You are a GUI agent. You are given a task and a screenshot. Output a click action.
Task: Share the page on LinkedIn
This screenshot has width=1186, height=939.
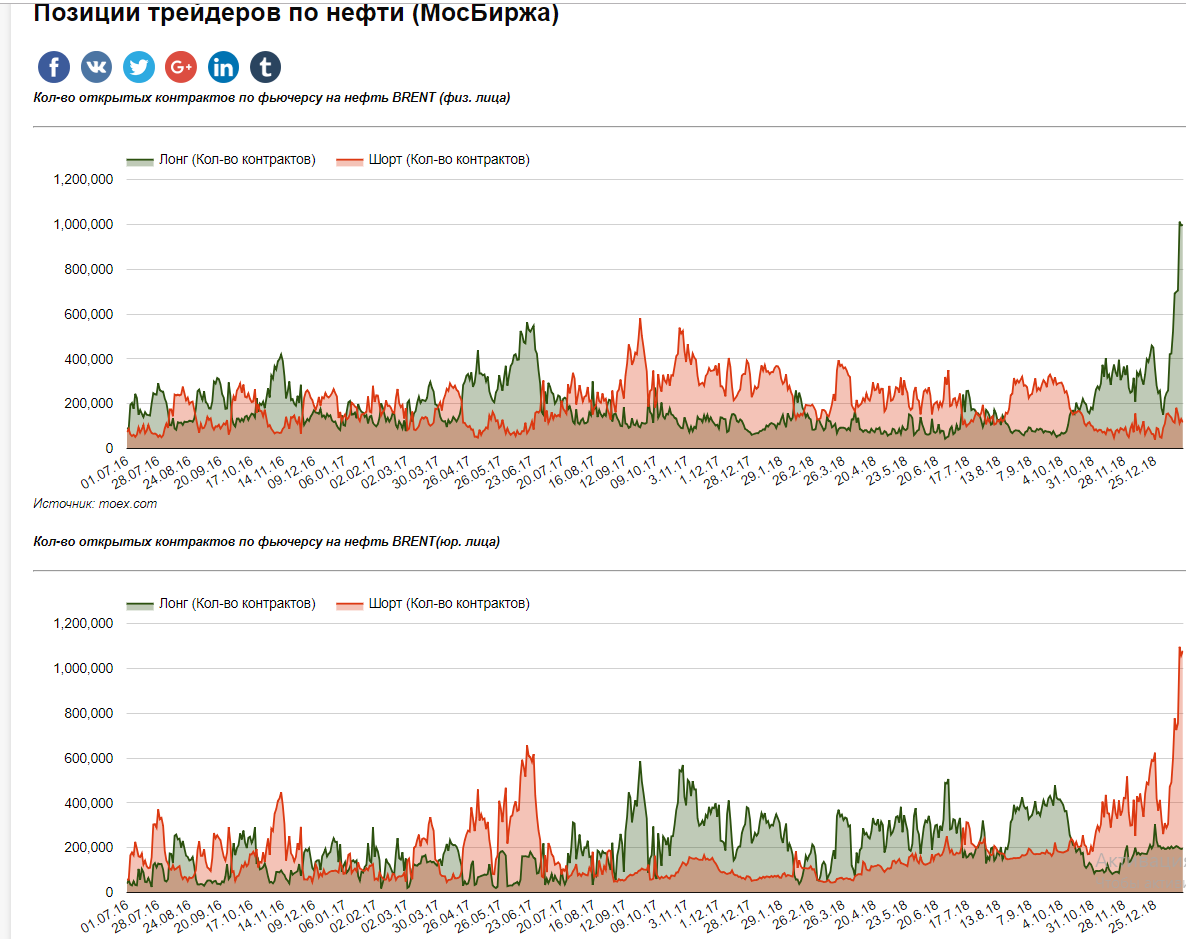(x=223, y=67)
